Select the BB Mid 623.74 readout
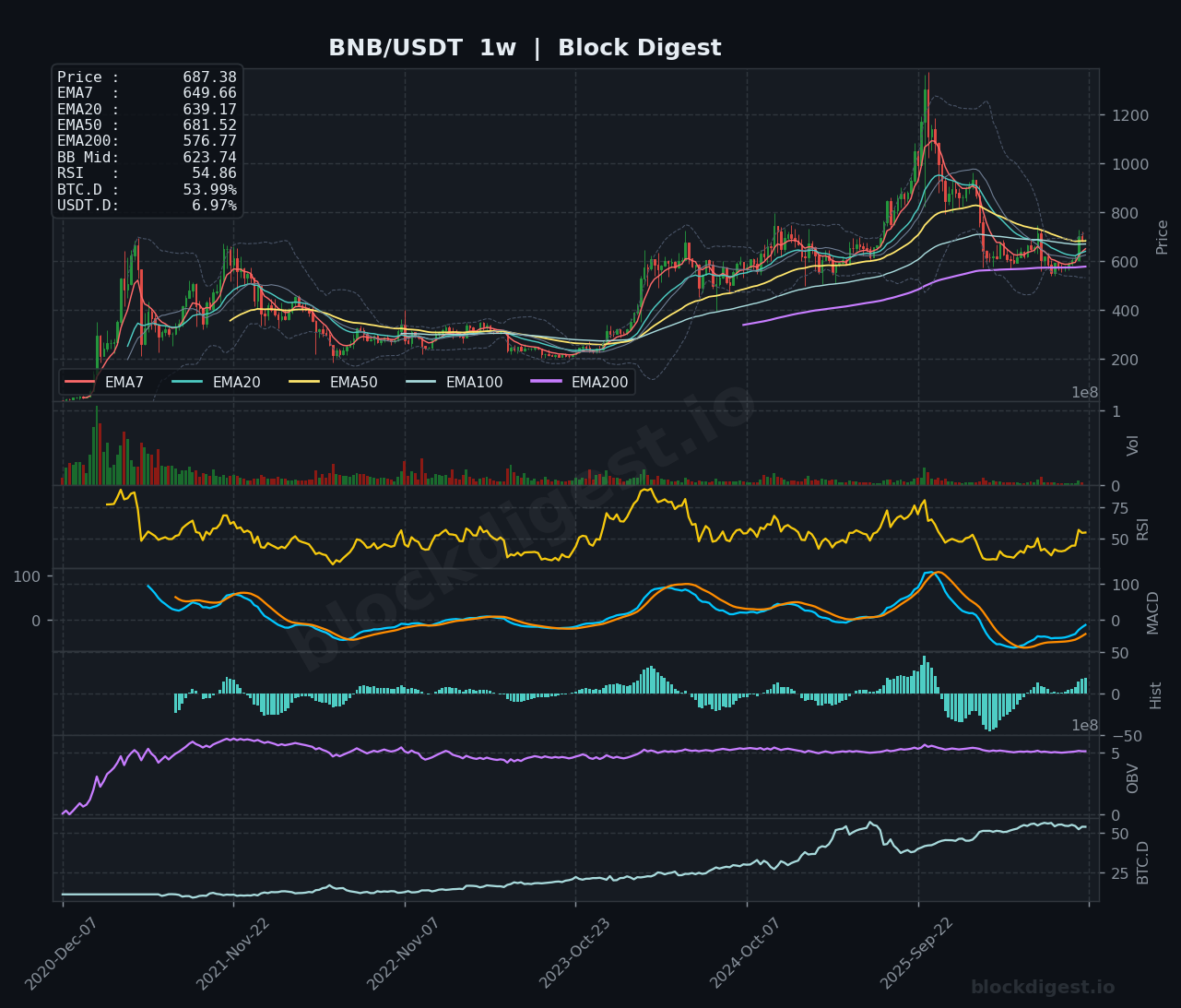This screenshot has height=1008, width=1181. pyautogui.click(x=147, y=158)
